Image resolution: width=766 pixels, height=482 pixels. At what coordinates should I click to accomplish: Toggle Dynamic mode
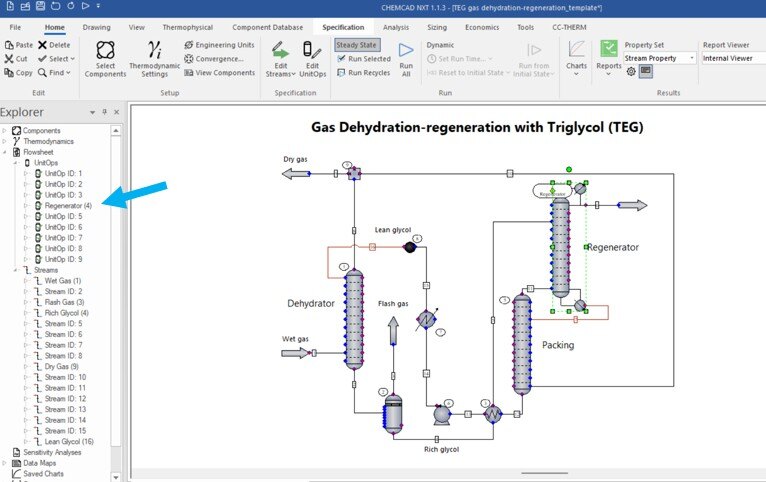[440, 45]
